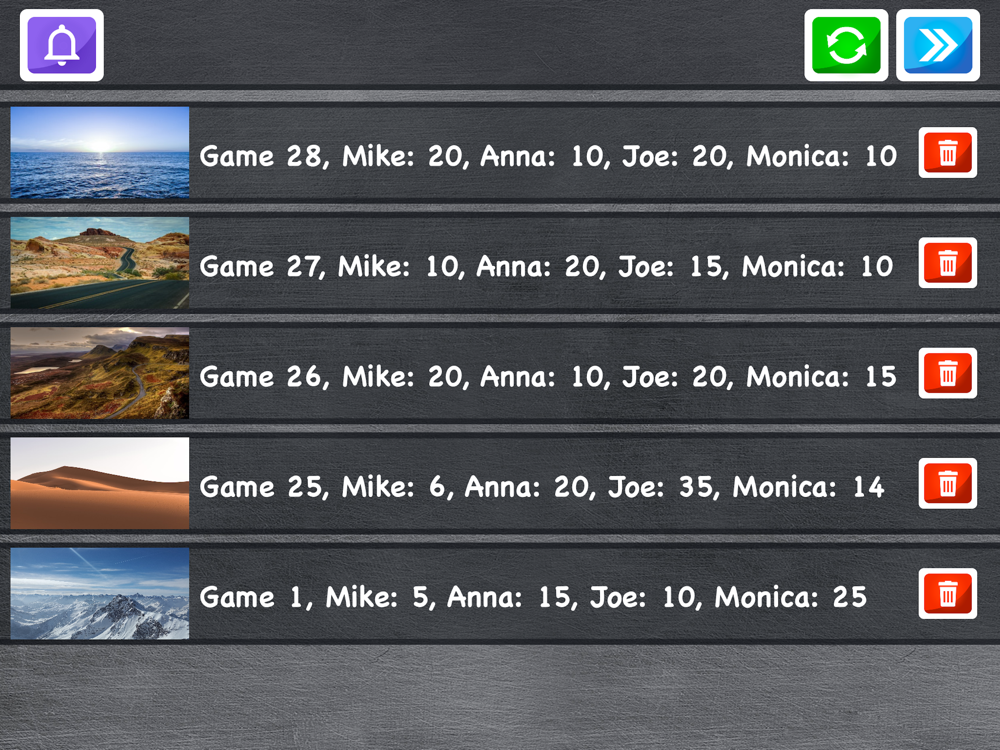This screenshot has height=750, width=1000.
Task: Click Monica's score of 25 in Game 1
Action: [849, 598]
